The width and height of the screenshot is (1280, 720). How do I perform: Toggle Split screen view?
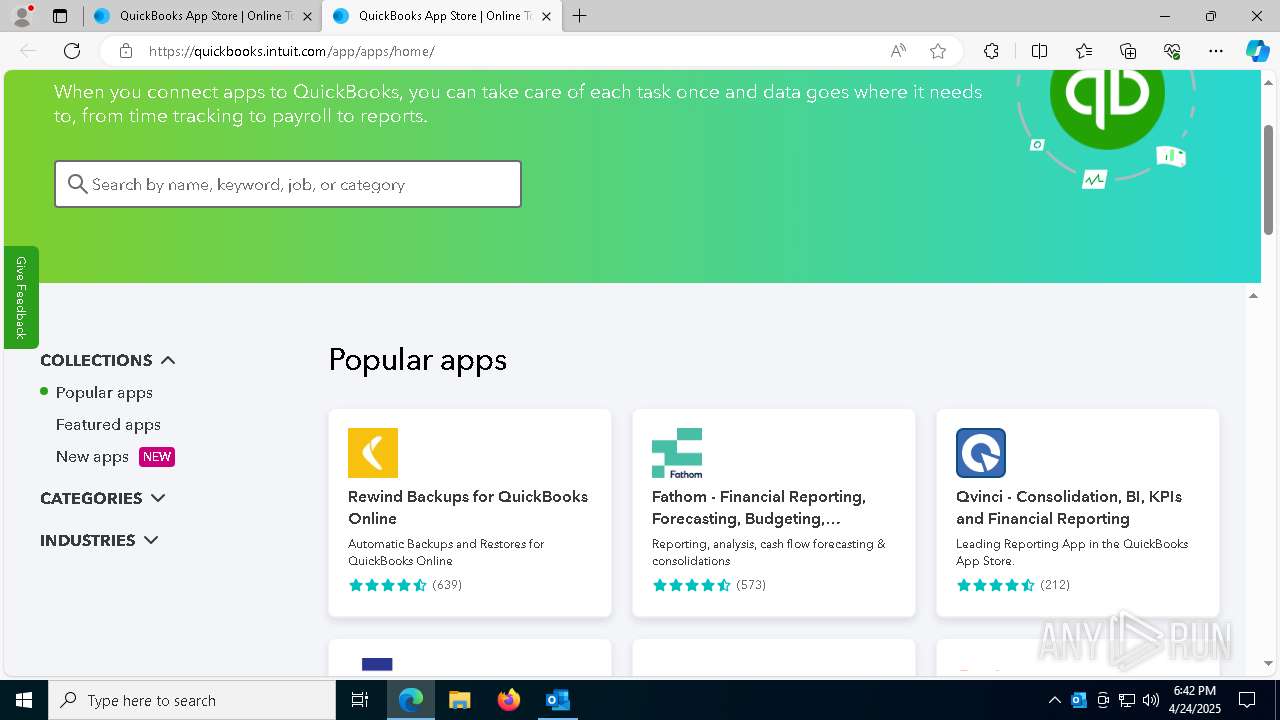click(x=1039, y=51)
